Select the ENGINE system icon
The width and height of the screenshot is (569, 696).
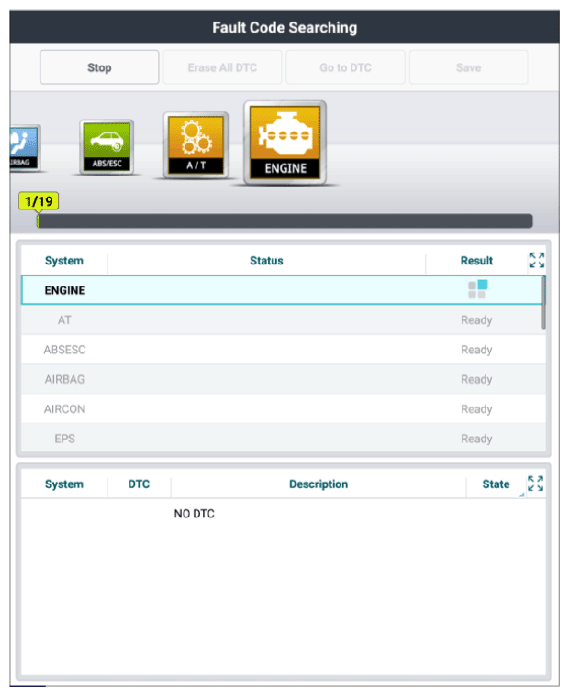(285, 143)
